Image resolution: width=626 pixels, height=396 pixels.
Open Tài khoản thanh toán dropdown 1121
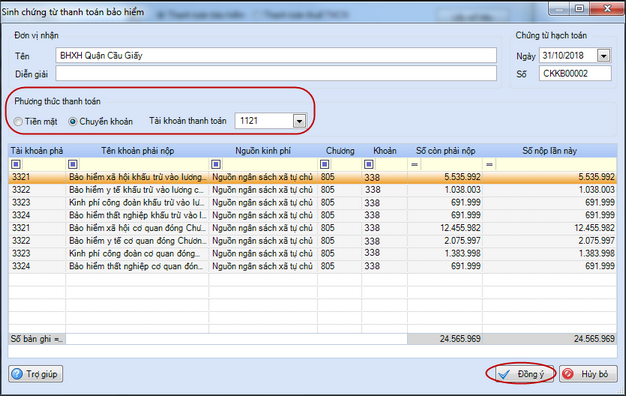[299, 121]
